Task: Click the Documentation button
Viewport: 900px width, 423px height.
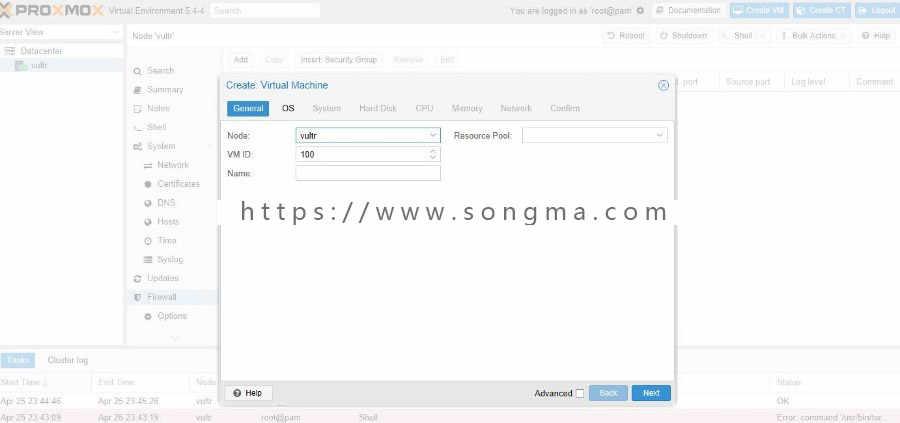Action: [x=688, y=11]
